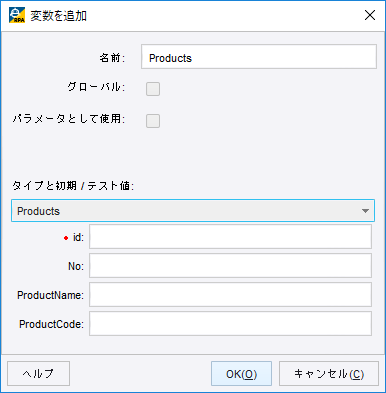Click the 名前 field containing Products

point(259,57)
